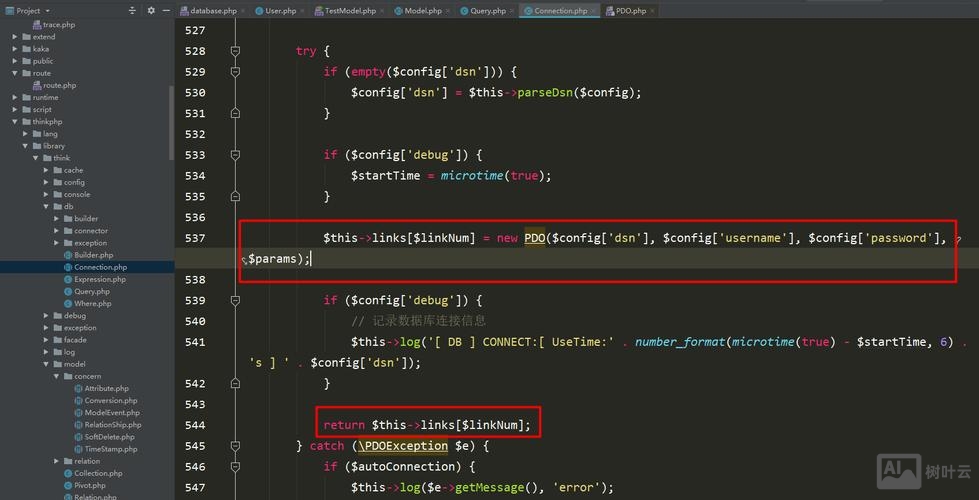Screen dimensions: 979x500
Task: Open Conversion.php in concern folder
Action: click(x=106, y=401)
